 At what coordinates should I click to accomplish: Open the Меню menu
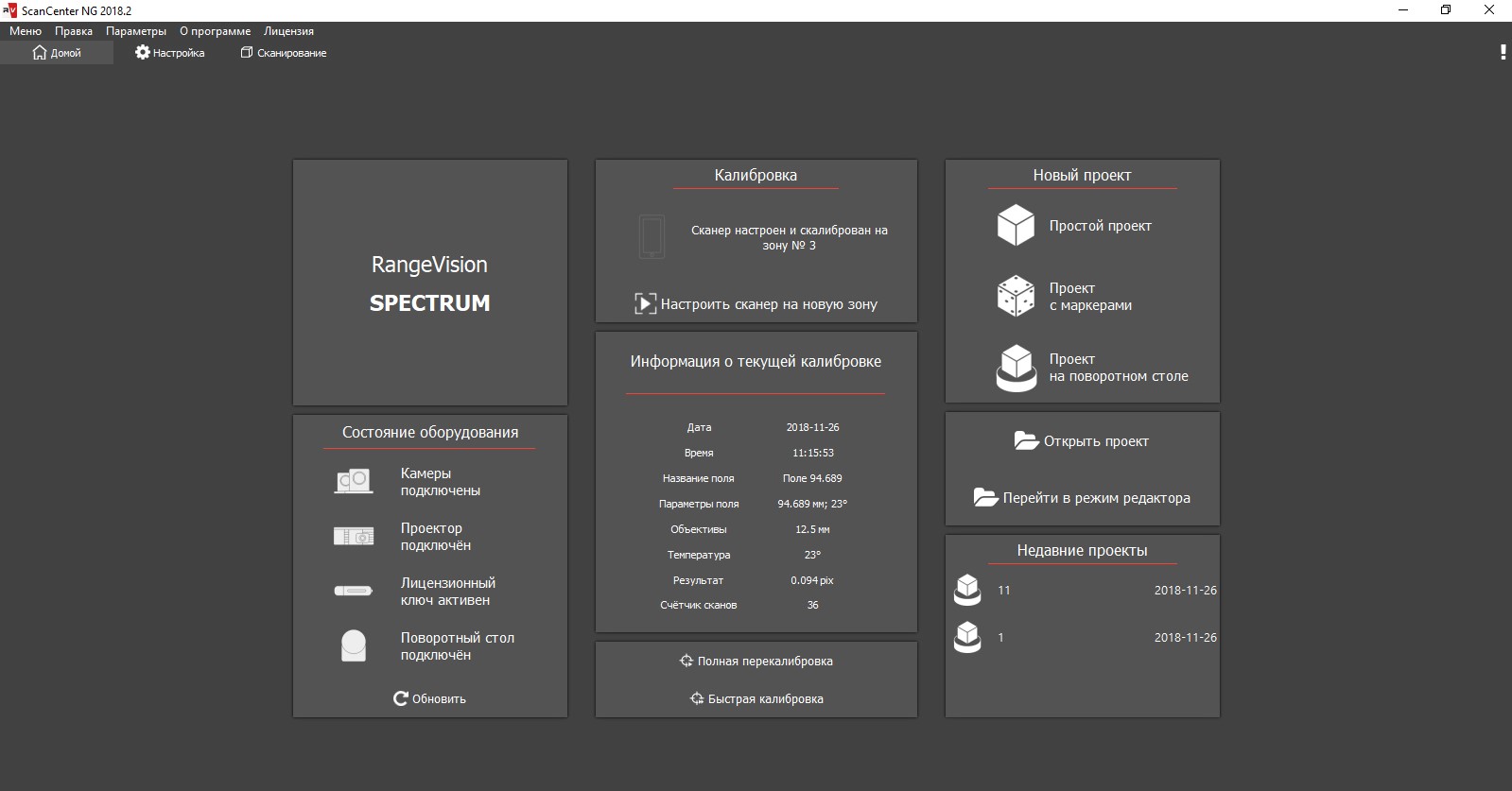coord(26,31)
